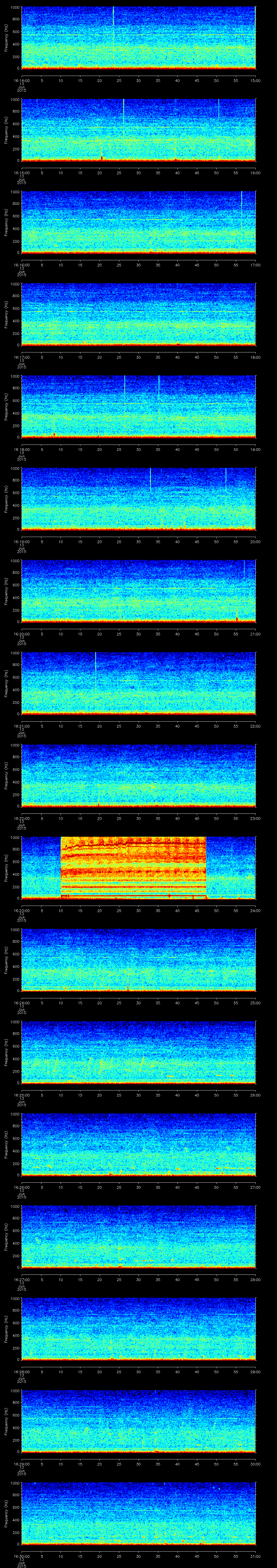The width and height of the screenshot is (277, 1568).
Task: Click the vertical line near 33 seconds in the 16:19:00 spectrogram
Action: click(150, 480)
